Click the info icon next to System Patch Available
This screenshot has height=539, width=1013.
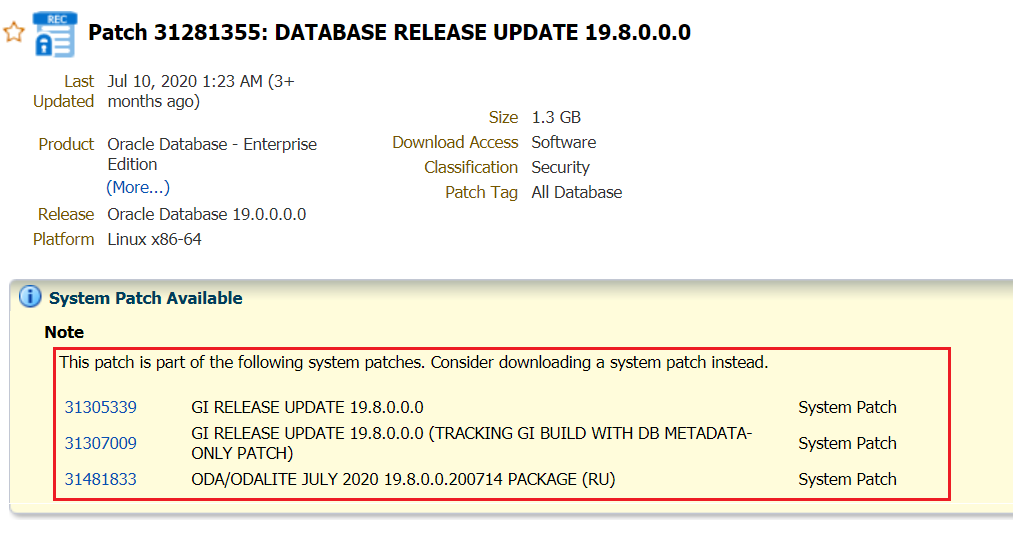tap(30, 297)
